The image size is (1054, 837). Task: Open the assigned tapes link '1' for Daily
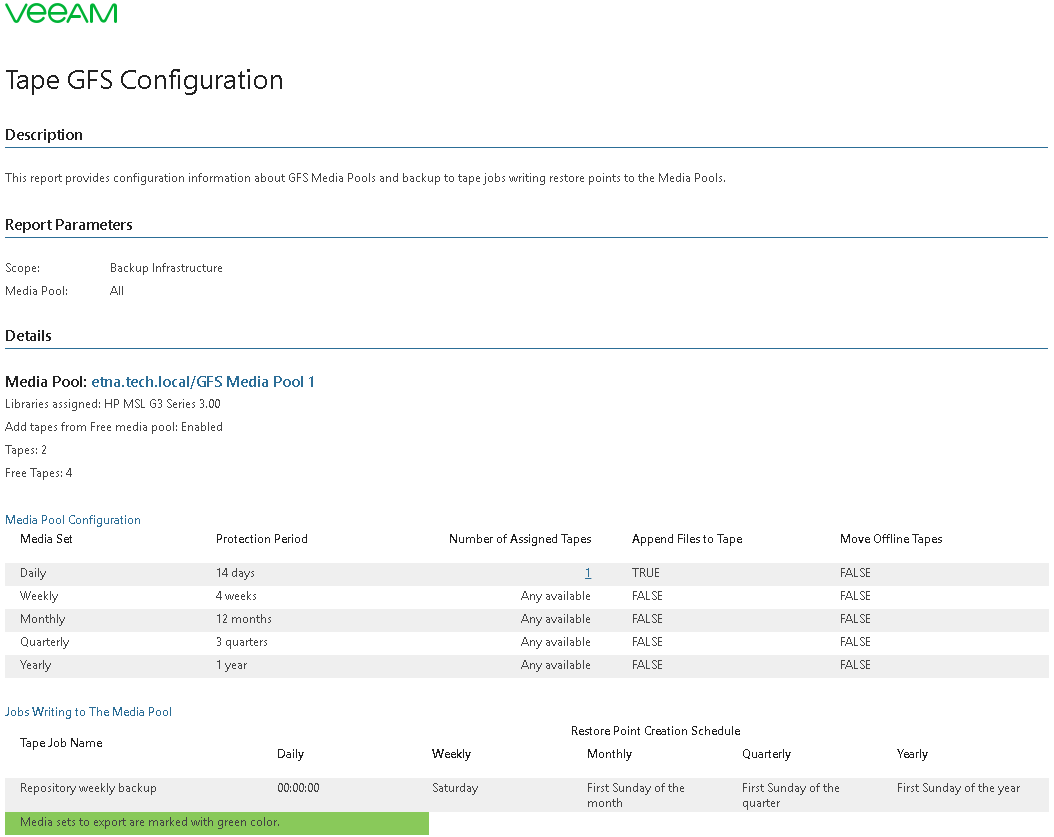587,573
